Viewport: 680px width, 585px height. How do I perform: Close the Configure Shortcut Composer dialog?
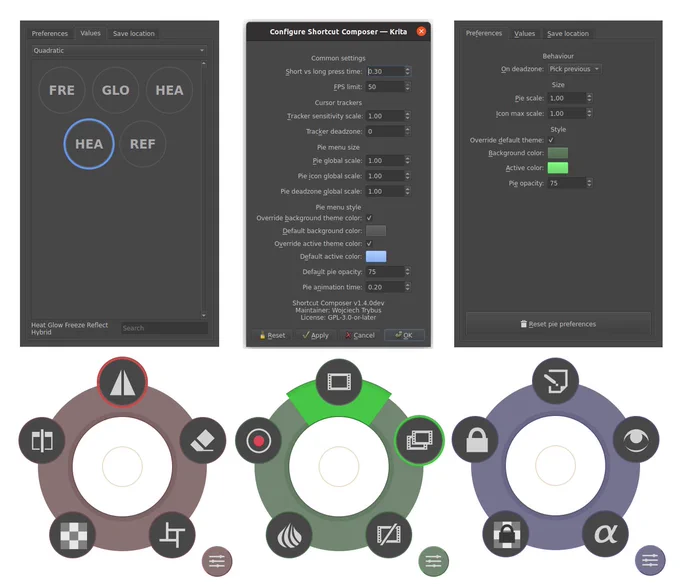pyautogui.click(x=421, y=31)
